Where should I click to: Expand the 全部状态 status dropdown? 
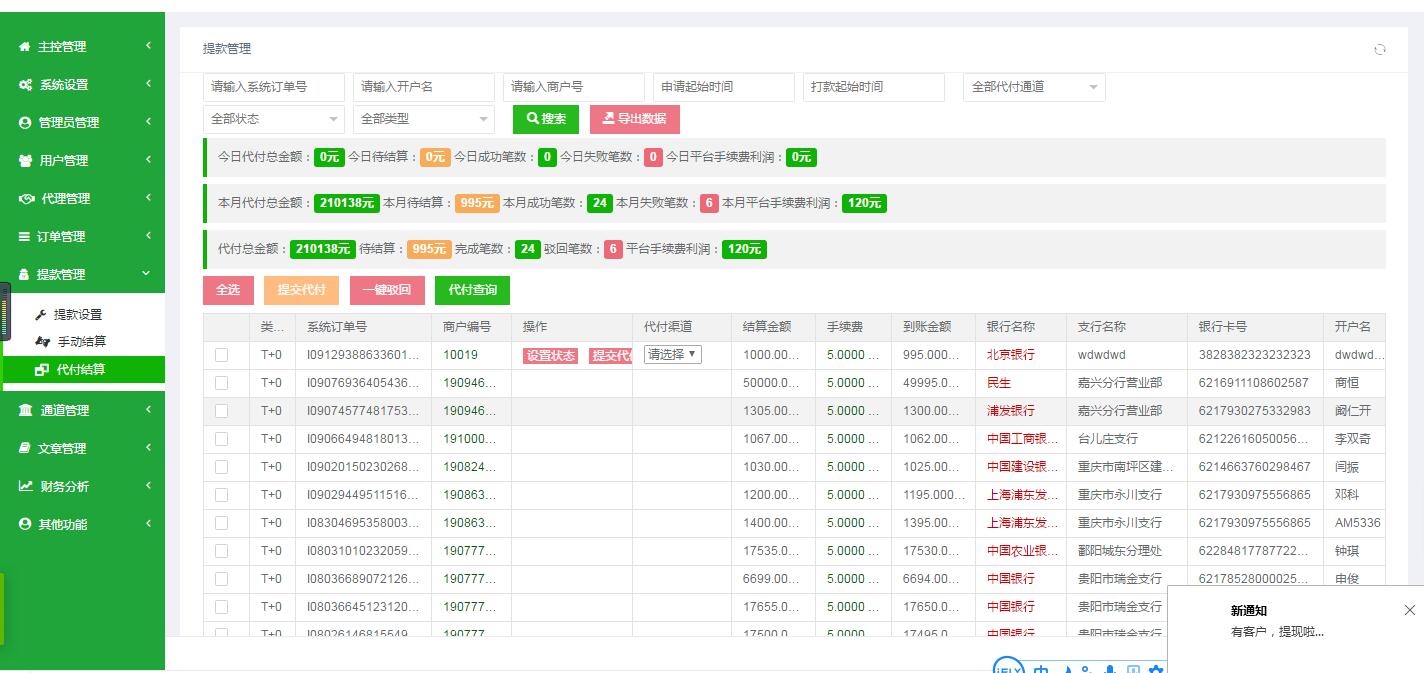(x=273, y=119)
